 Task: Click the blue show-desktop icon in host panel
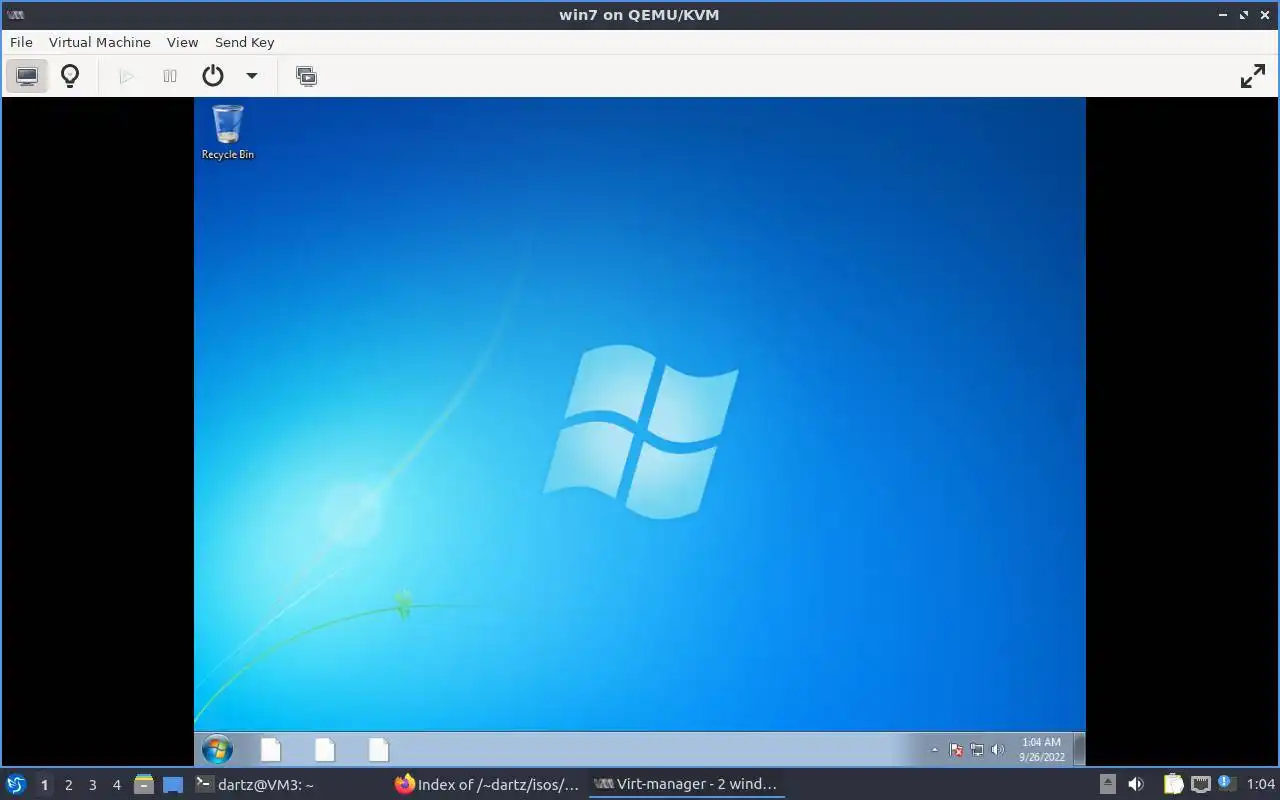[x=173, y=785]
